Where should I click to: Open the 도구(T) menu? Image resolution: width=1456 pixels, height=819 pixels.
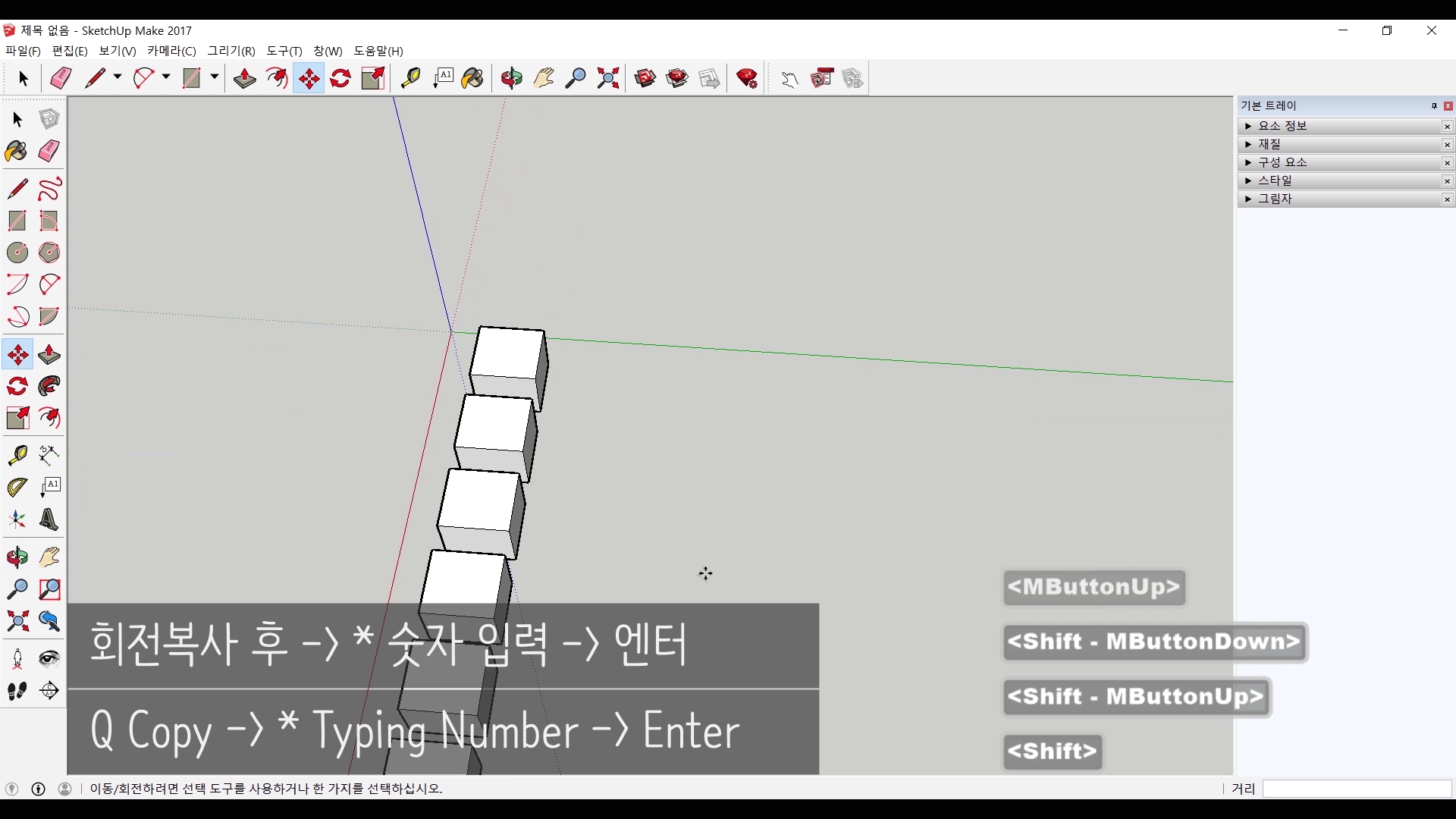pos(284,51)
